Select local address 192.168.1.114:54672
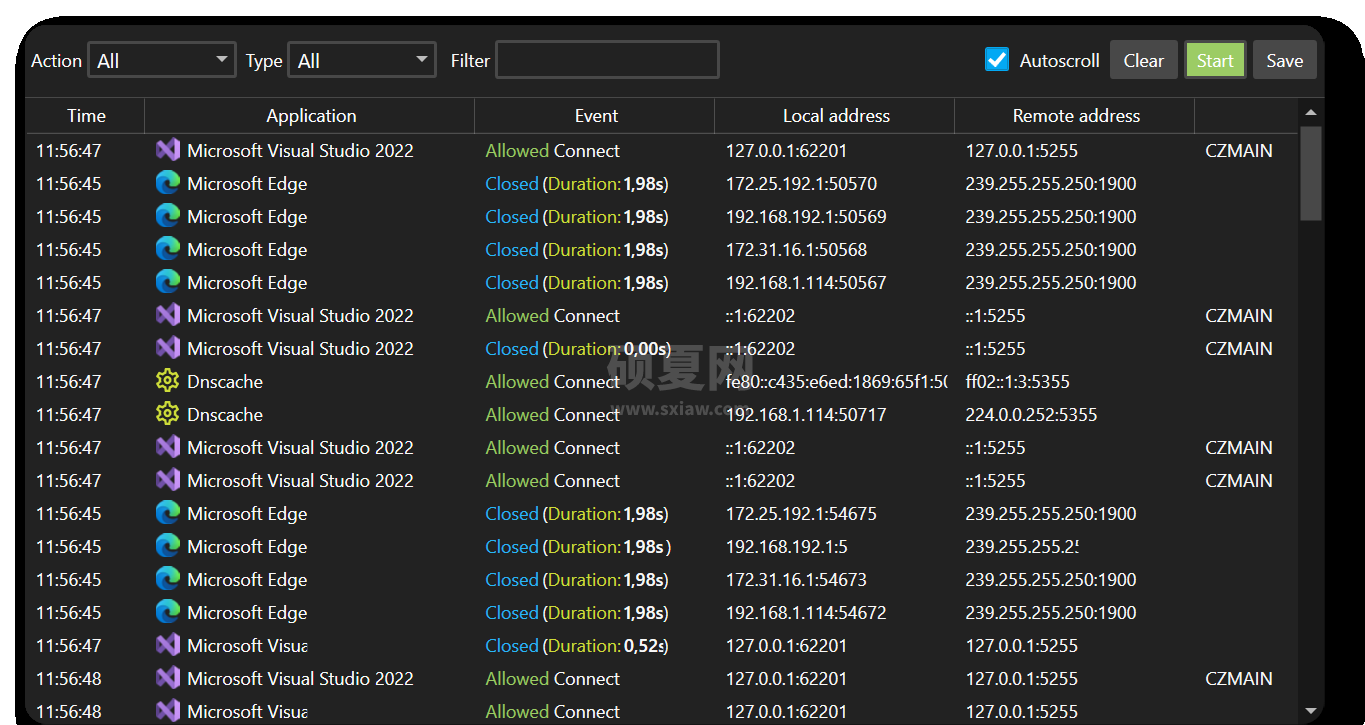Viewport: 1365px width, 725px height. pyautogui.click(x=806, y=613)
